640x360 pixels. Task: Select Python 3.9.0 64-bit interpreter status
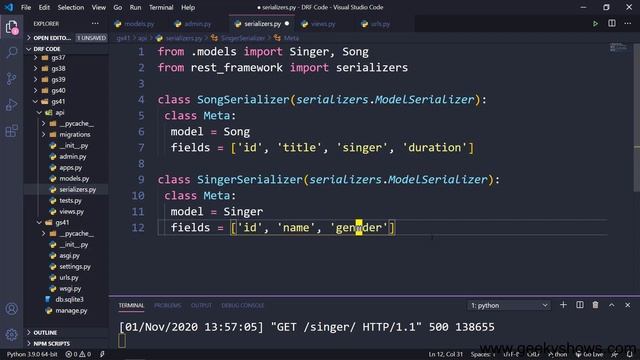(32, 354)
